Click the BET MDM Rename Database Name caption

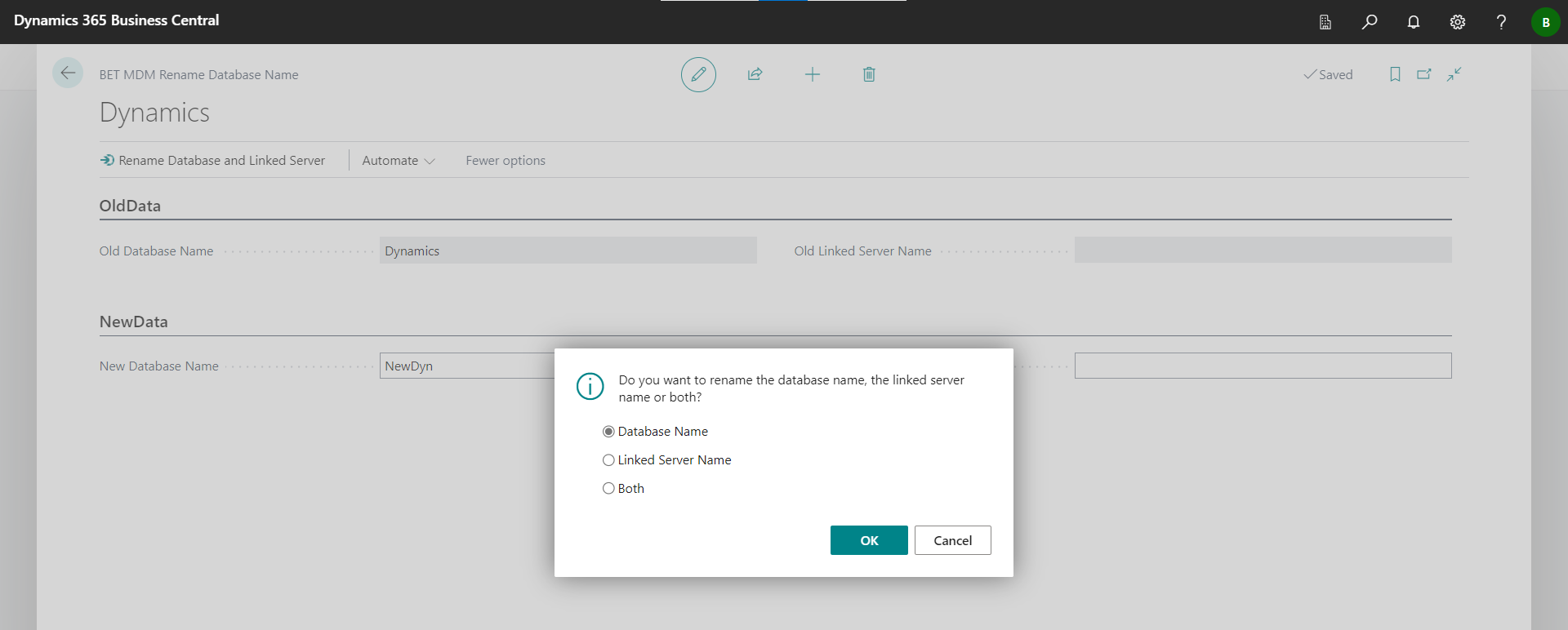198,74
